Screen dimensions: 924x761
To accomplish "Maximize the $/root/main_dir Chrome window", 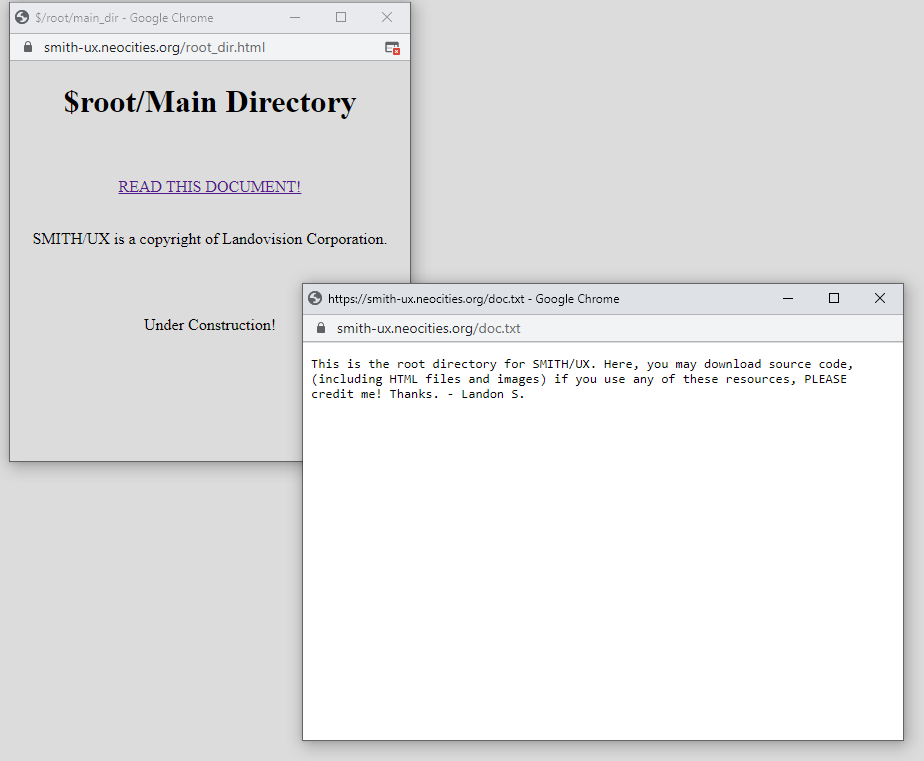I will coord(341,18).
